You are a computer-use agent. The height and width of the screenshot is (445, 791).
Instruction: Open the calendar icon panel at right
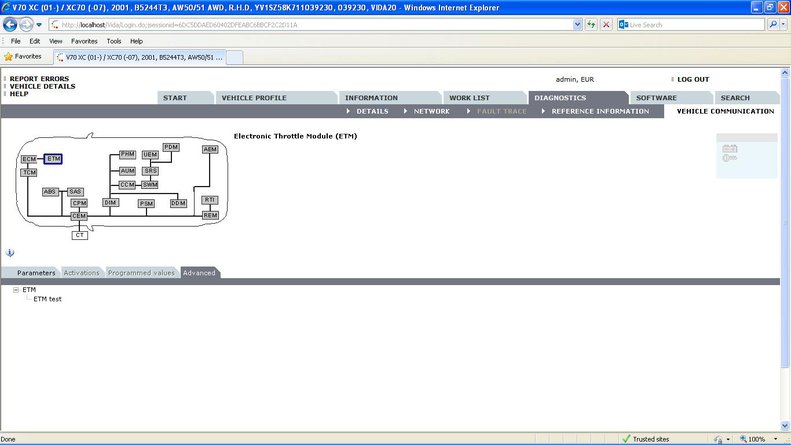point(730,153)
